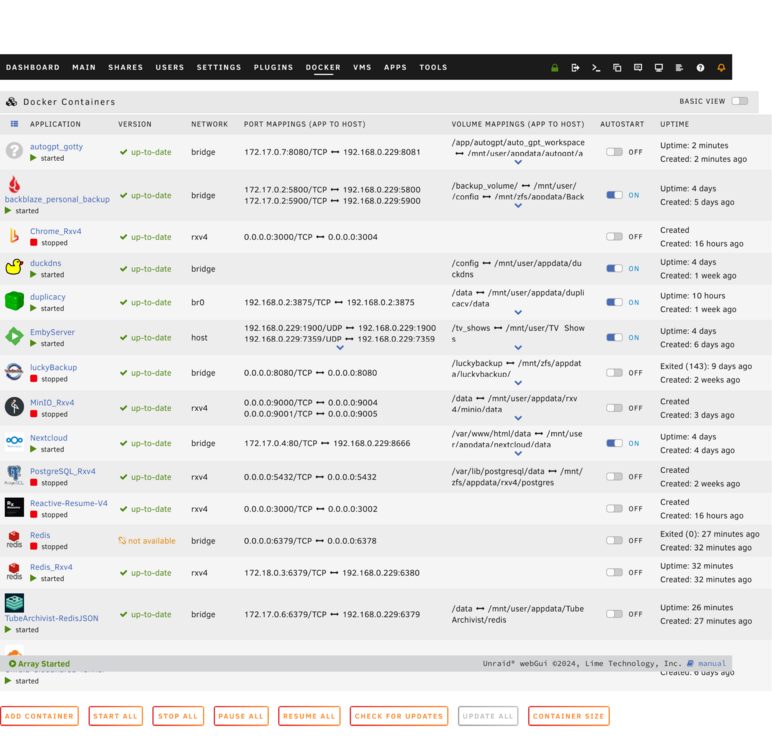Viewport: 772px width, 750px height.
Task: Expand volume mappings for MinIO_Rxv4
Action: [518, 418]
